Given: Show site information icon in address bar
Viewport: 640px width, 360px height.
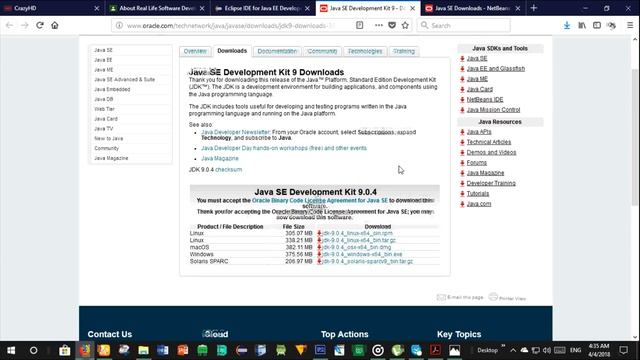Looking at the screenshot, I should click(119, 25).
